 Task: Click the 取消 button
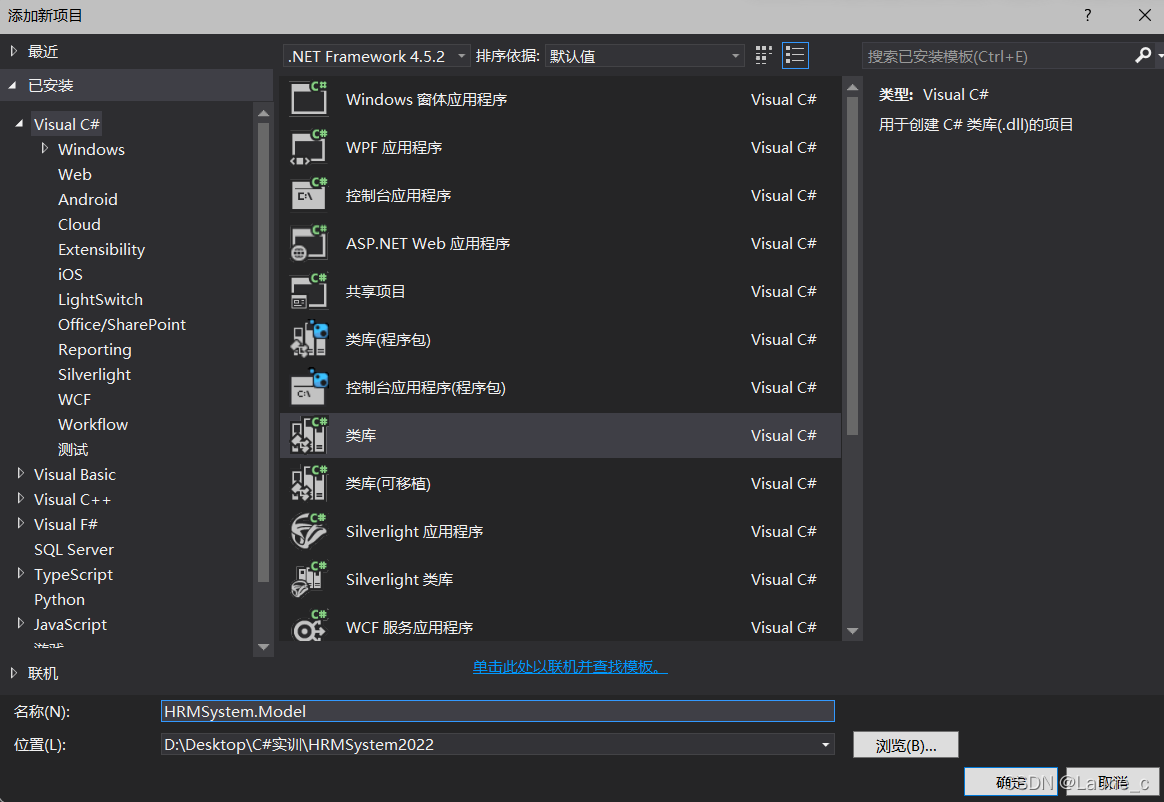[x=1112, y=782]
